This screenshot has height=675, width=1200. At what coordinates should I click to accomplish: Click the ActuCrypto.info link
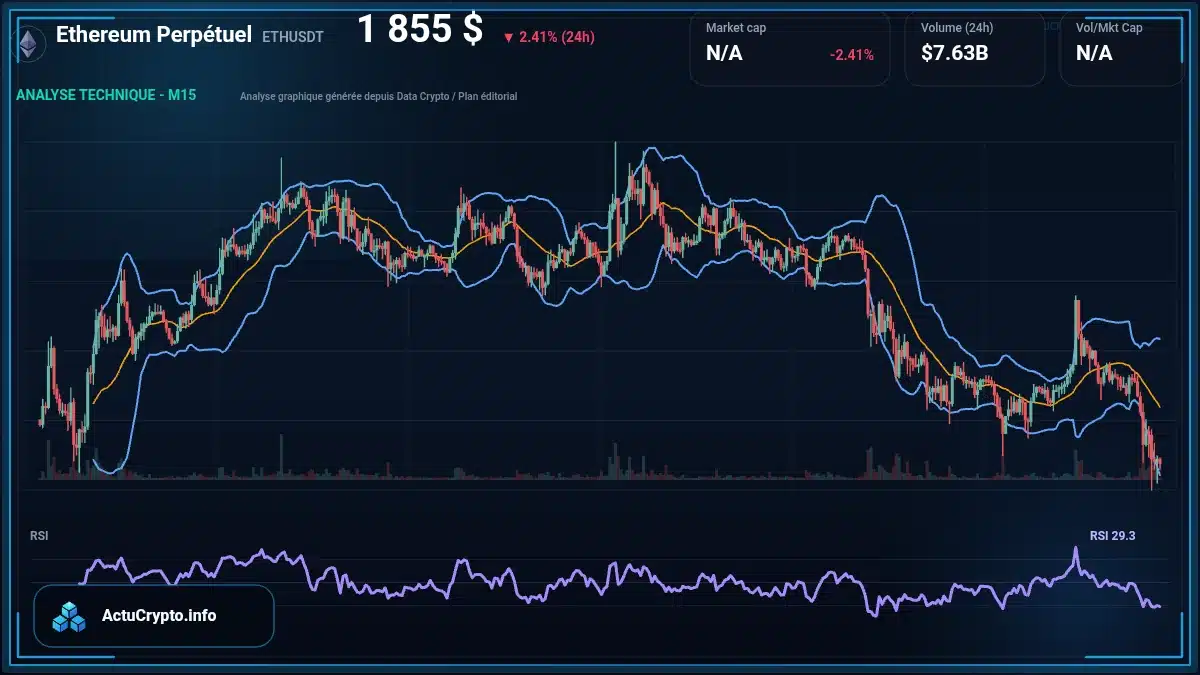(x=159, y=616)
